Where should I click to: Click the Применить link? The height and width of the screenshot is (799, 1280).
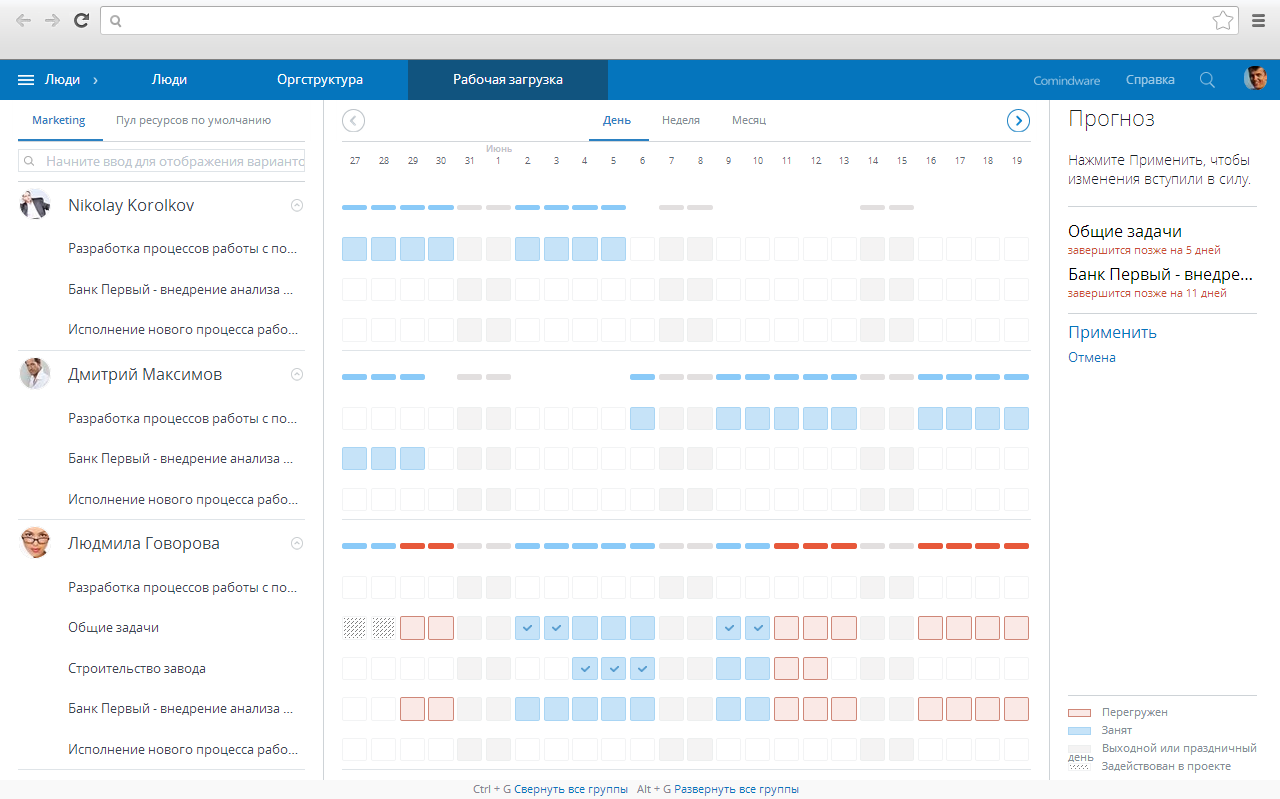pos(1112,332)
